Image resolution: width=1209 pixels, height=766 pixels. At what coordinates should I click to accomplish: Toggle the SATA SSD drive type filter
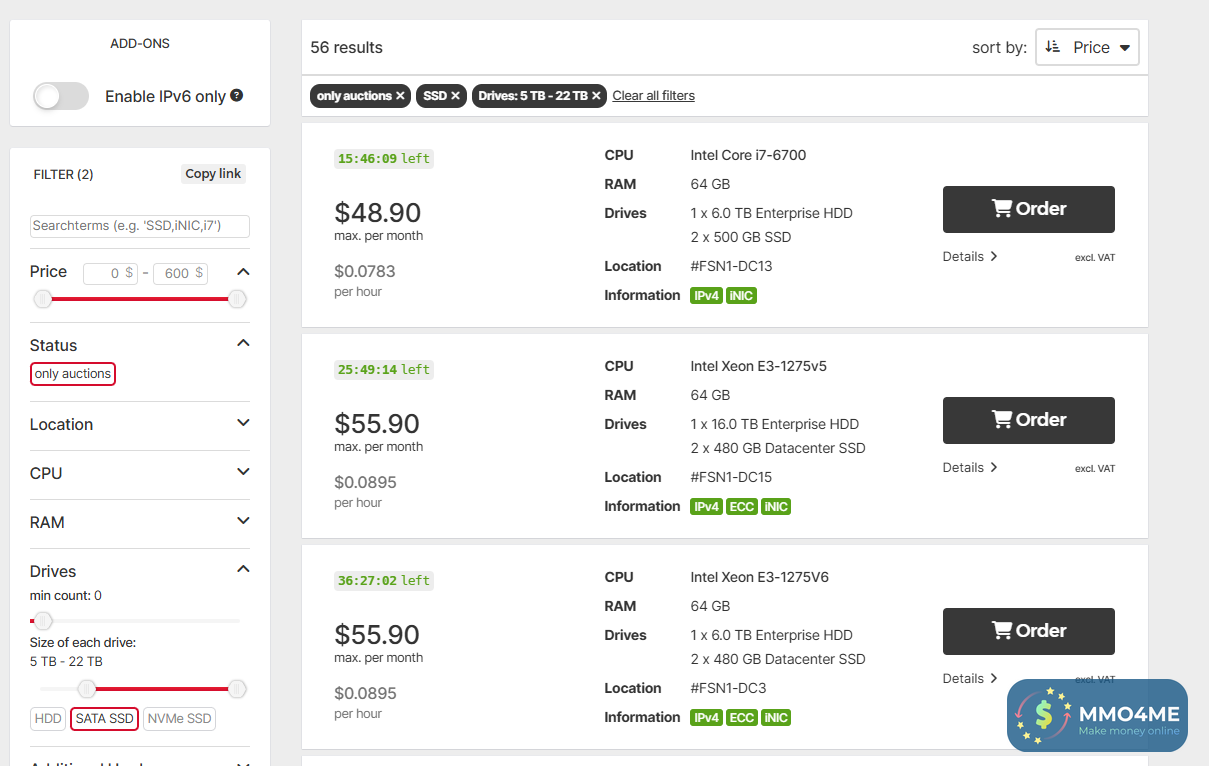(105, 718)
